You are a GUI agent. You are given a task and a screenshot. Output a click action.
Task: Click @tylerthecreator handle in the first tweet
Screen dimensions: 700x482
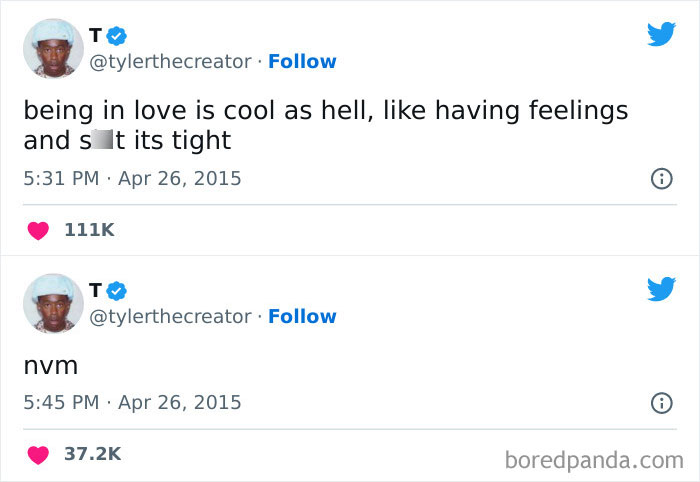170,62
